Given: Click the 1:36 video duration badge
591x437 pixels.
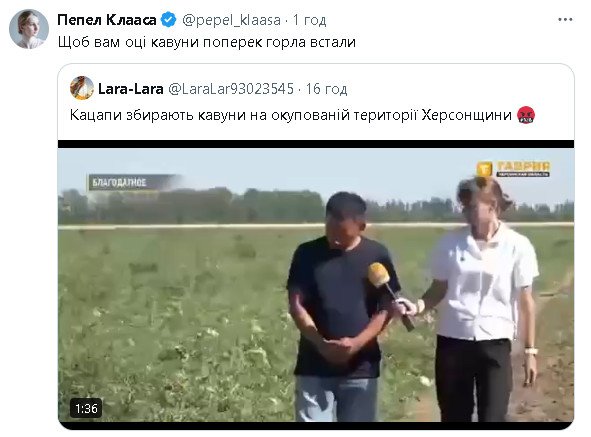Looking at the screenshot, I should tap(86, 408).
